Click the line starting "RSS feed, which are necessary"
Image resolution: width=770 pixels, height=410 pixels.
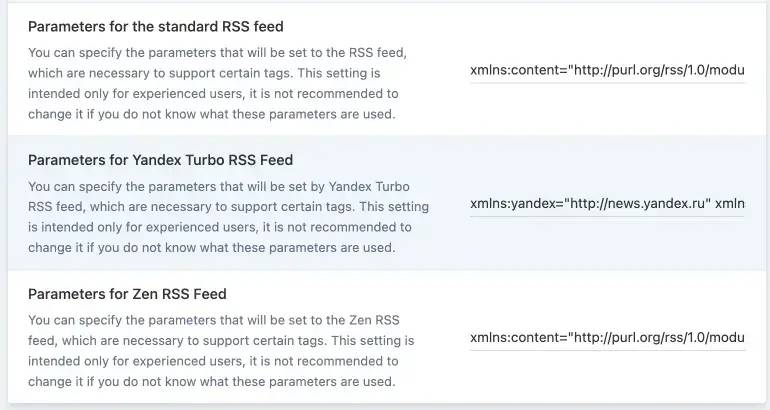228,207
